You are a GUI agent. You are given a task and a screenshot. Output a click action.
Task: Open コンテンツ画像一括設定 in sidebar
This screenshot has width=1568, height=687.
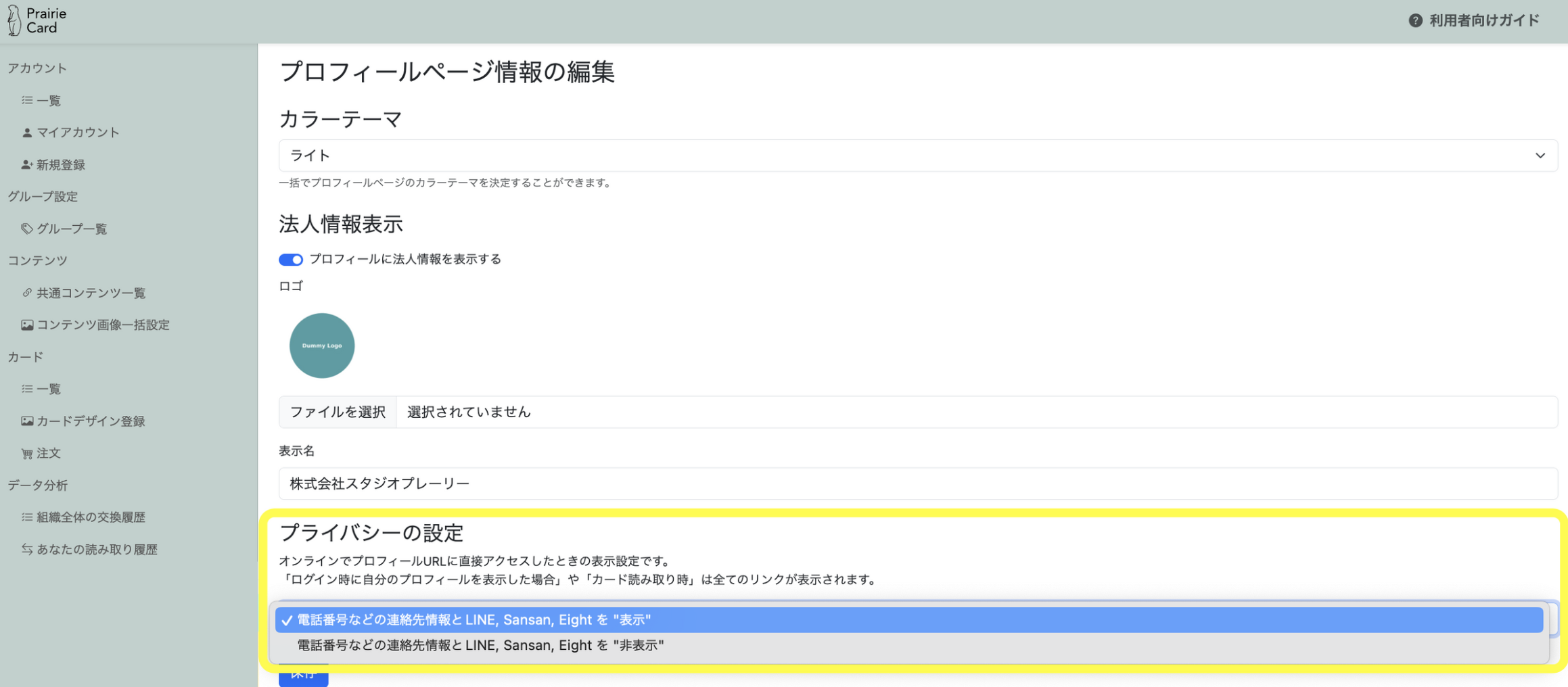click(103, 325)
